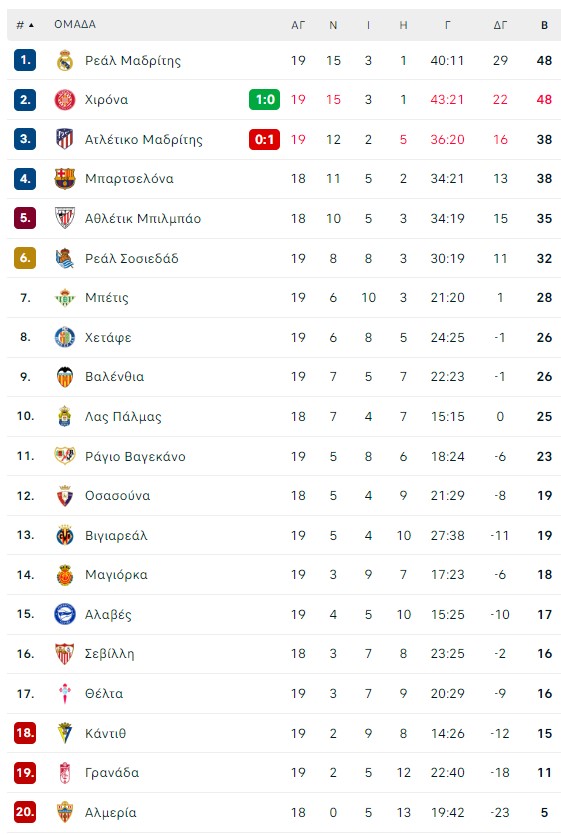Viewport: 561px width, 835px height.
Task: Open the Σεβίλλη team page
Action: pos(109,654)
